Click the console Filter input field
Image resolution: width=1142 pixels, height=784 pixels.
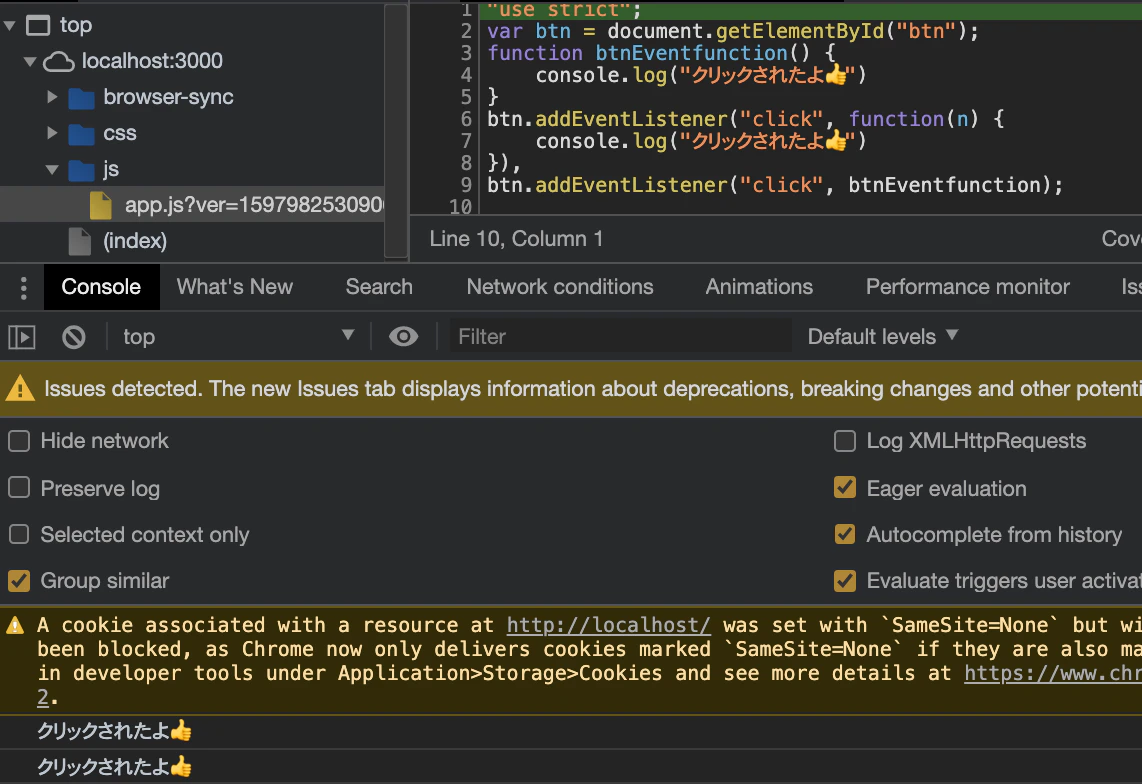pos(621,337)
